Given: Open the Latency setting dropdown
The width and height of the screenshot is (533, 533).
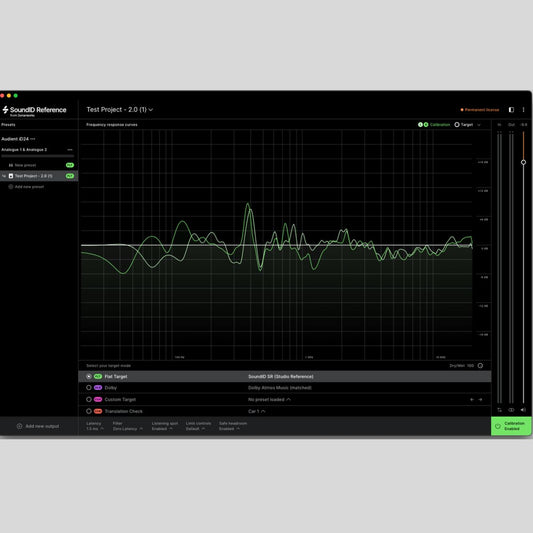Looking at the screenshot, I should 95,426.
